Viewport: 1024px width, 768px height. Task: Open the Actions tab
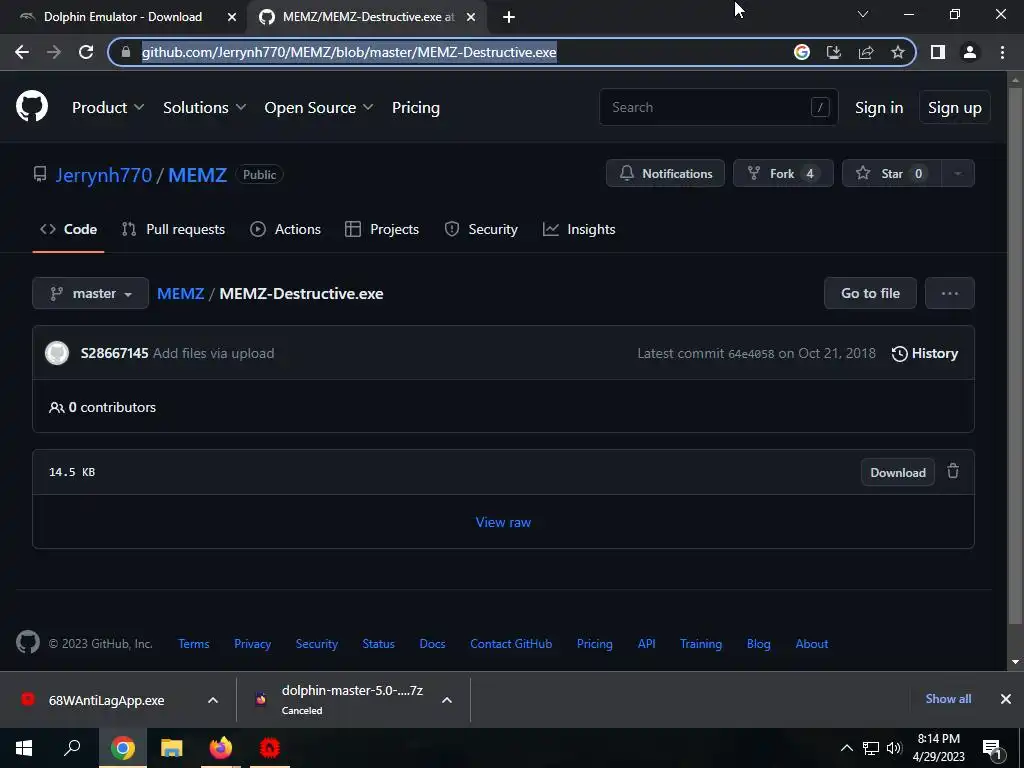tap(285, 229)
